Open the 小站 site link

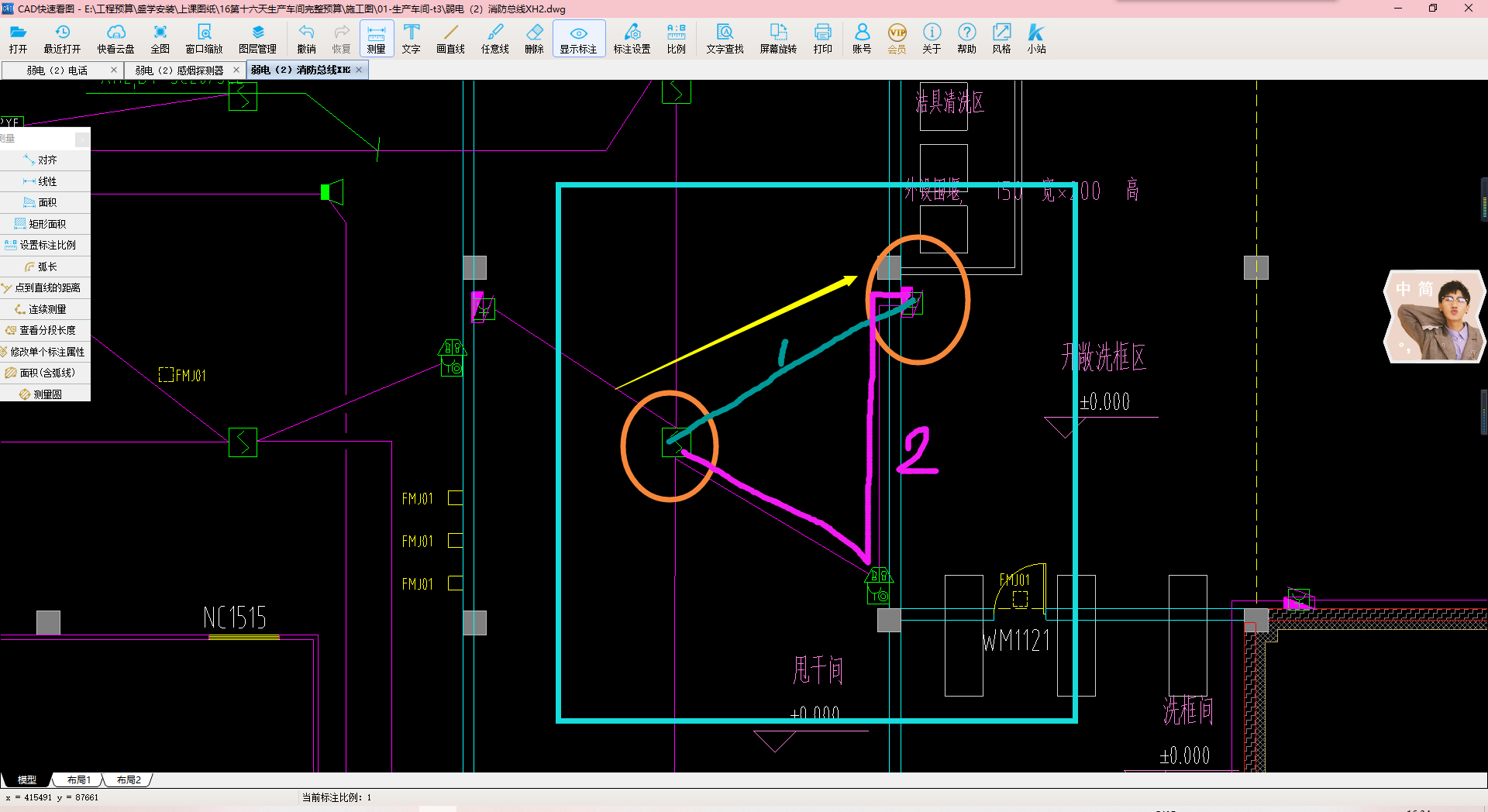(x=1036, y=39)
